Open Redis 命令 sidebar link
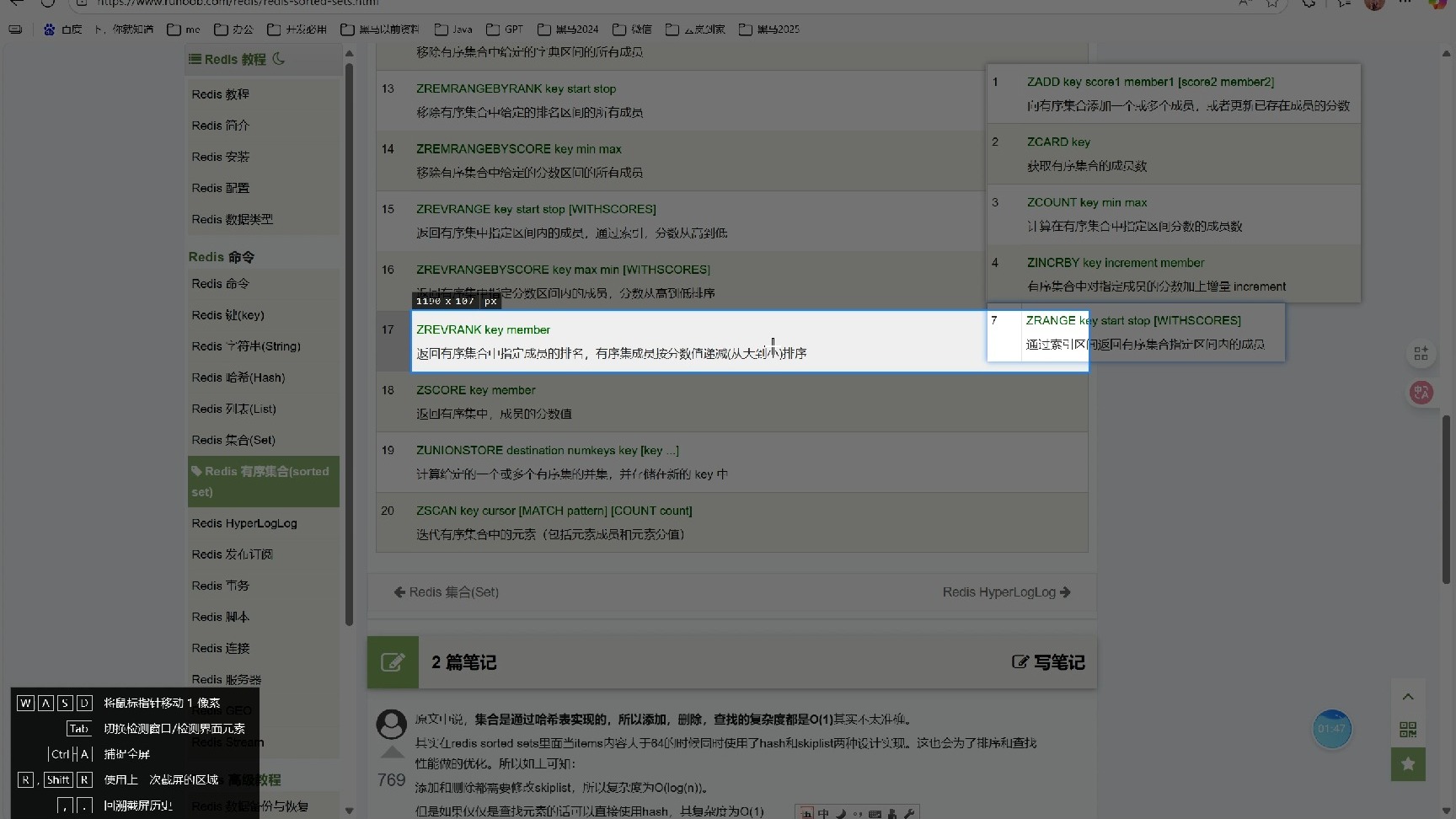Screen dimensions: 1456x819 [220, 284]
